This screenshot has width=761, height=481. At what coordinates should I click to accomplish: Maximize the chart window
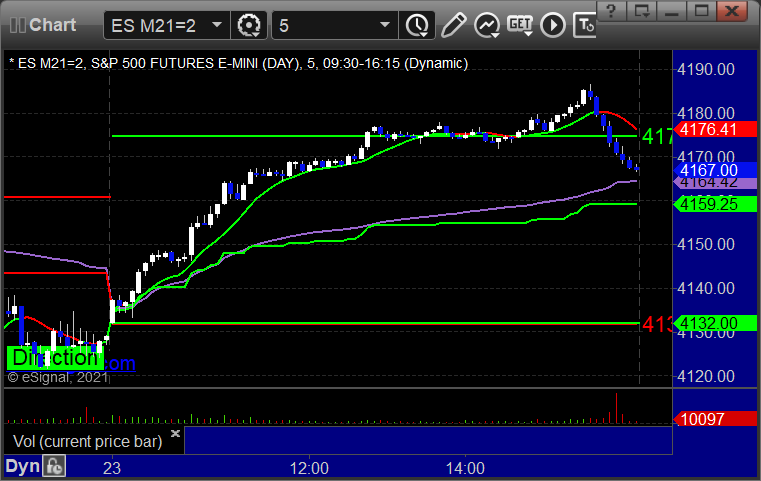pyautogui.click(x=701, y=10)
